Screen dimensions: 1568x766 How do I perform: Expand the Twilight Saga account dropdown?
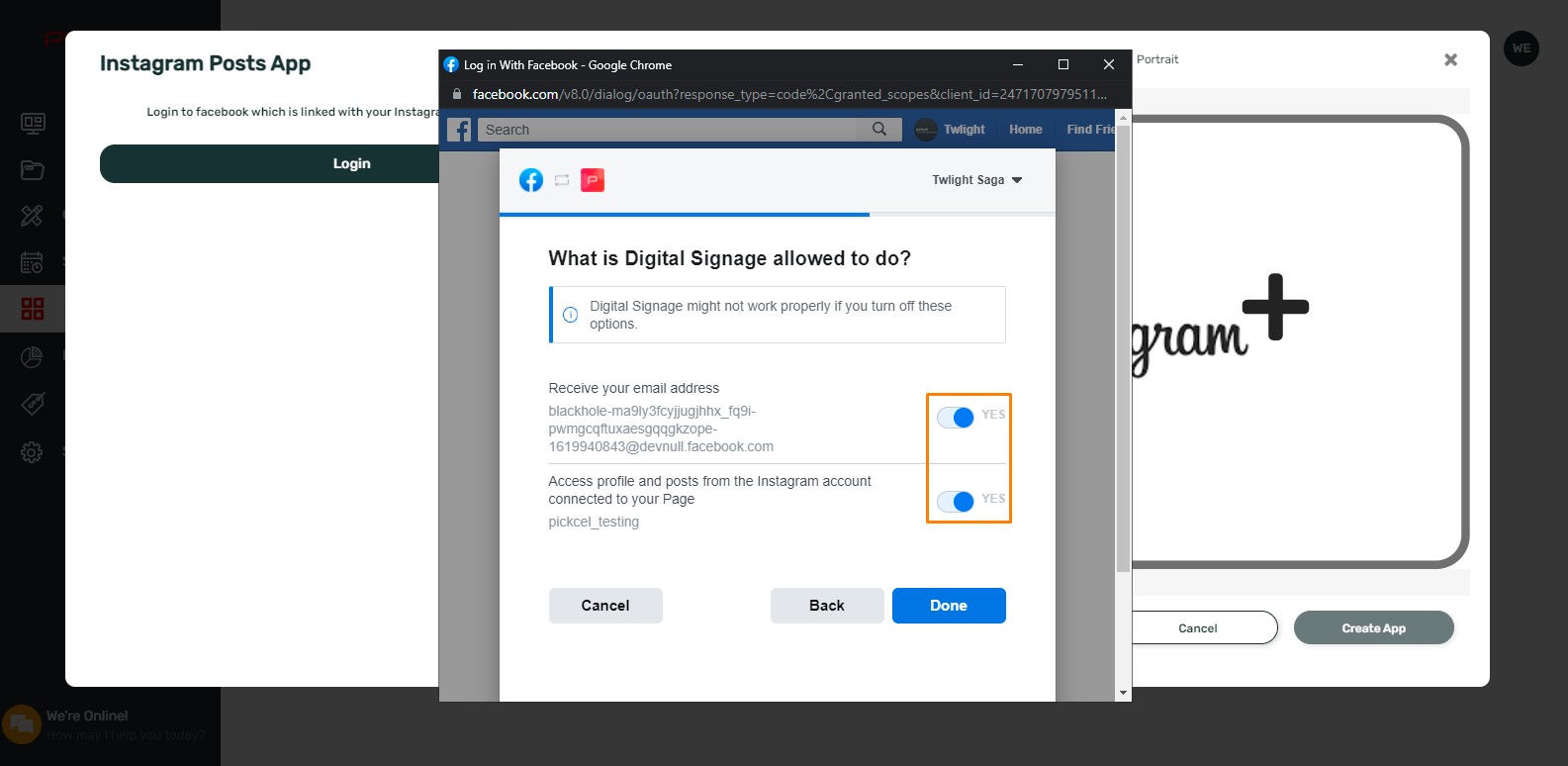click(x=977, y=180)
